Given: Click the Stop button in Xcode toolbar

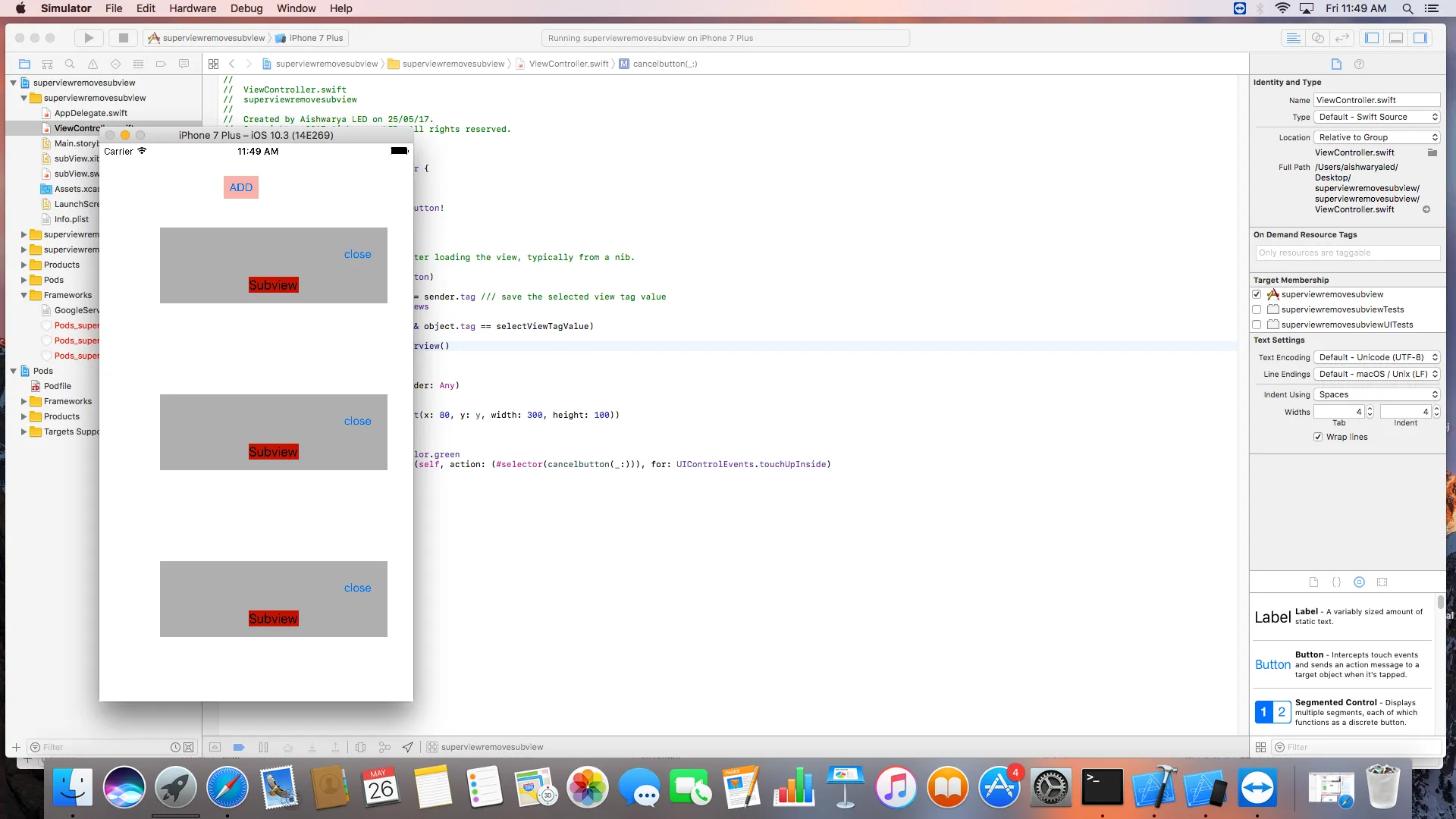Looking at the screenshot, I should [x=123, y=38].
